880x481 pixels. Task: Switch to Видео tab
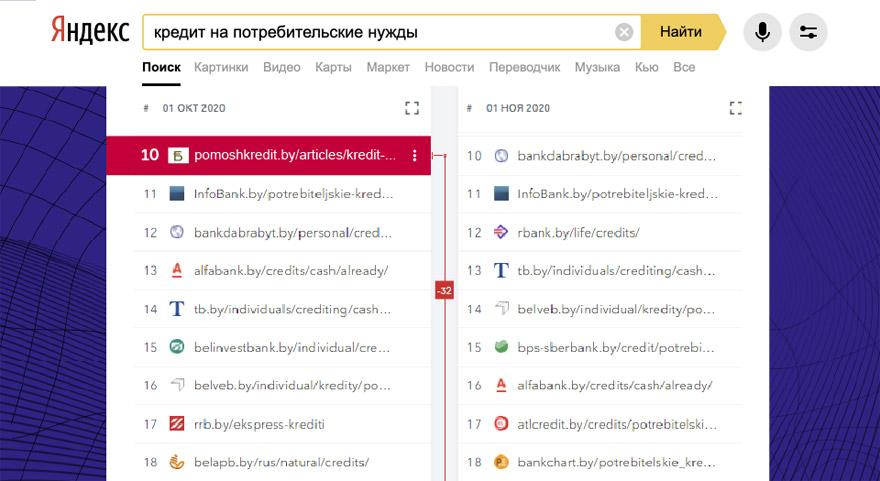281,67
